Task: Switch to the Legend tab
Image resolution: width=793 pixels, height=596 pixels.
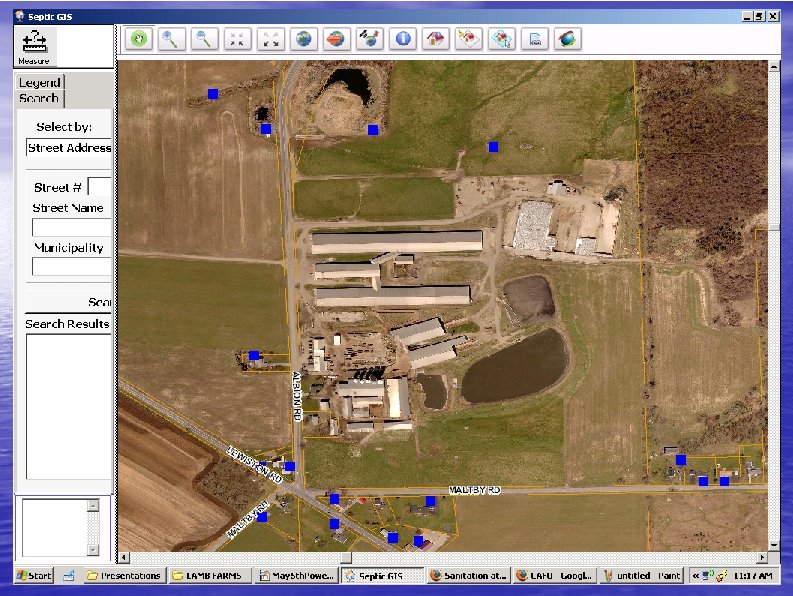Action: (40, 82)
